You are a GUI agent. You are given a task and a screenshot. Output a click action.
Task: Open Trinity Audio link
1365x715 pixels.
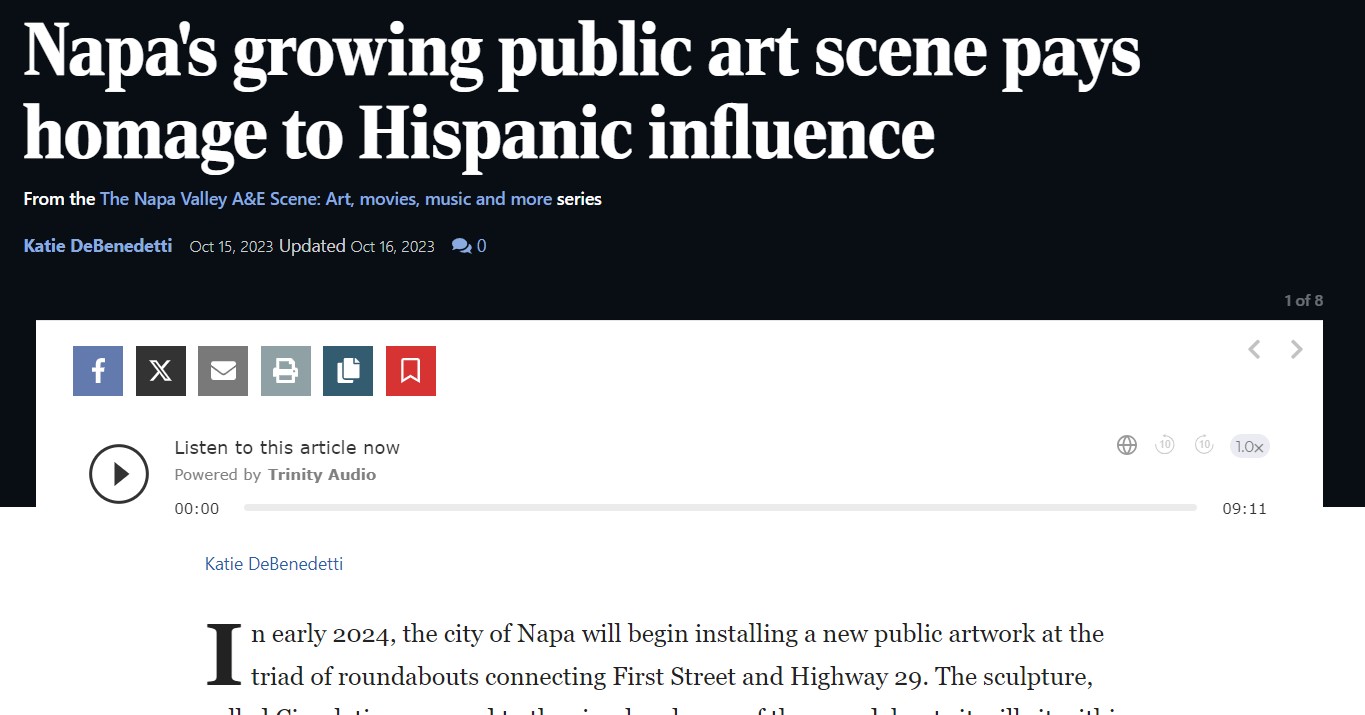click(x=322, y=475)
